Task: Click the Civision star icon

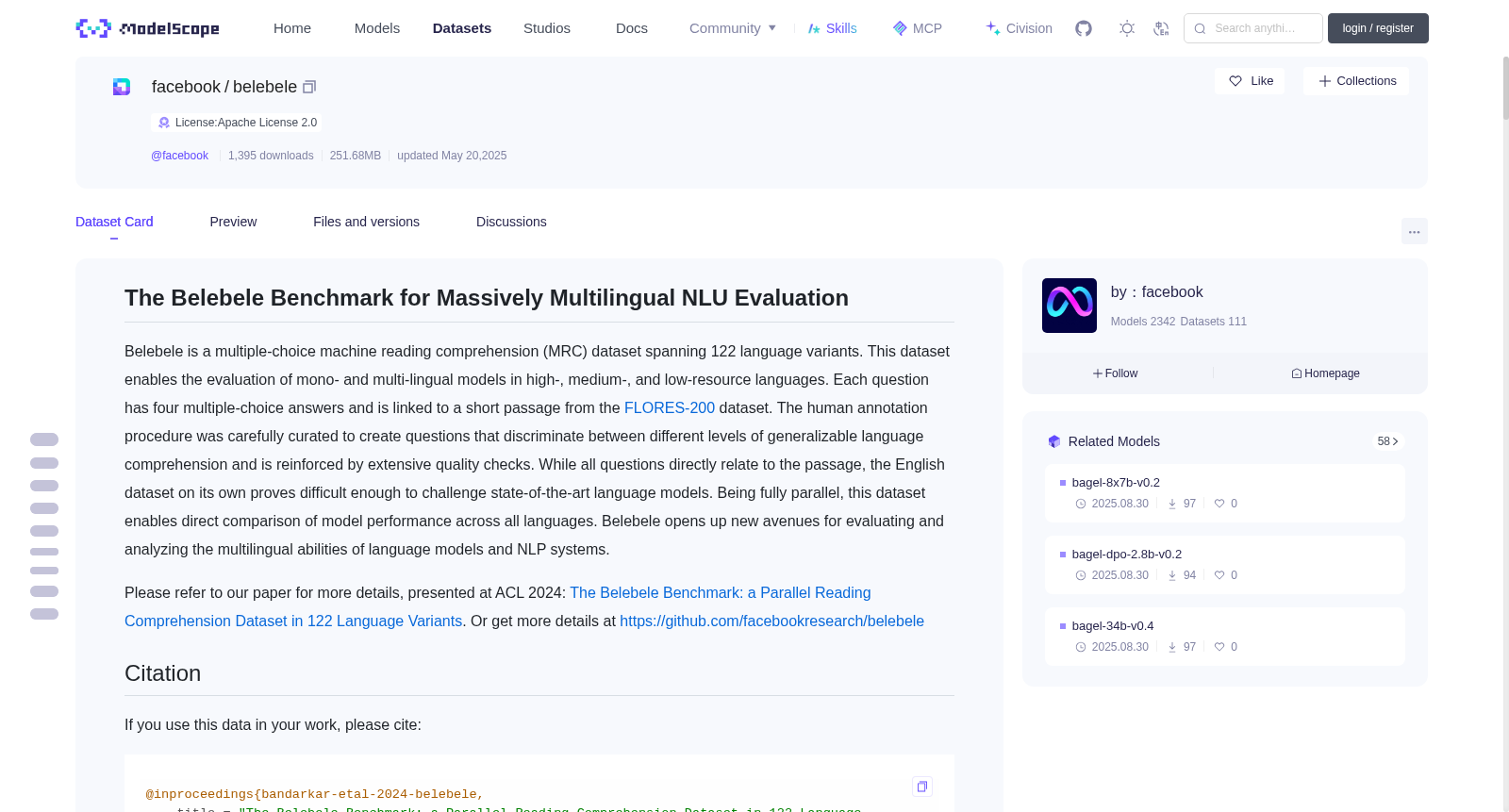Action: (x=993, y=28)
